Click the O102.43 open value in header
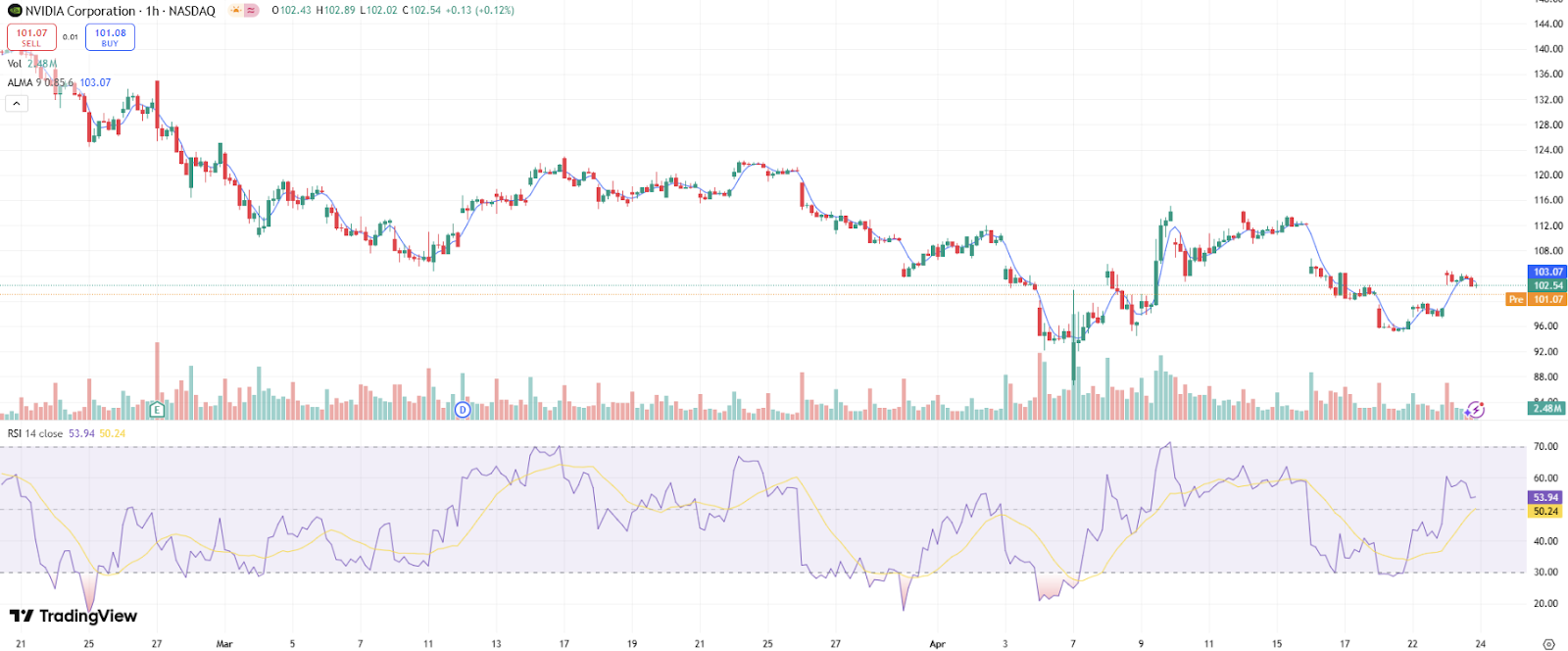Image resolution: width=1568 pixels, height=651 pixels. (x=291, y=11)
